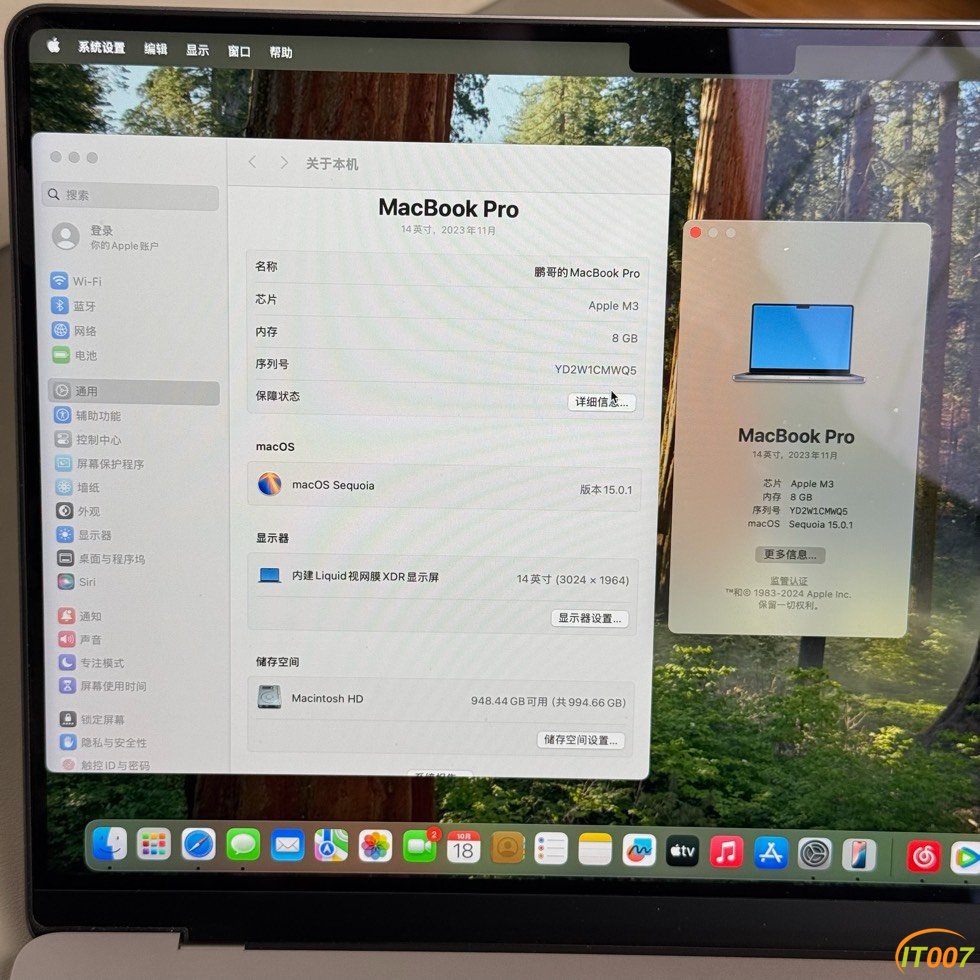This screenshot has width=980, height=980.
Task: Sign in with Apple Account (登录)
Action: click(x=106, y=237)
